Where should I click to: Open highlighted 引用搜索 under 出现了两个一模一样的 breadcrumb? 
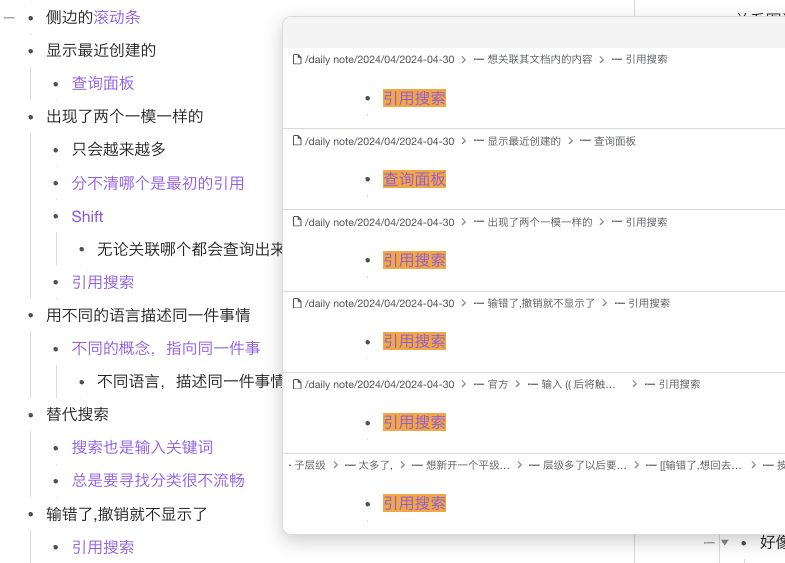414,260
